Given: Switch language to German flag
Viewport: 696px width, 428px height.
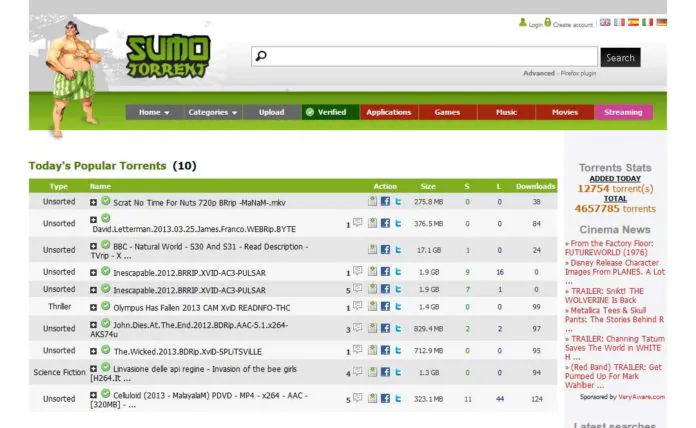Looking at the screenshot, I should 662,22.
